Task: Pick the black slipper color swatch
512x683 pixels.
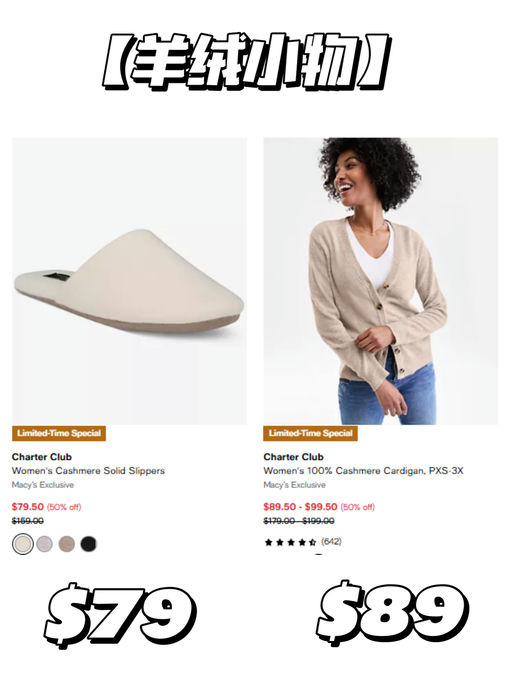Action: tap(88, 544)
